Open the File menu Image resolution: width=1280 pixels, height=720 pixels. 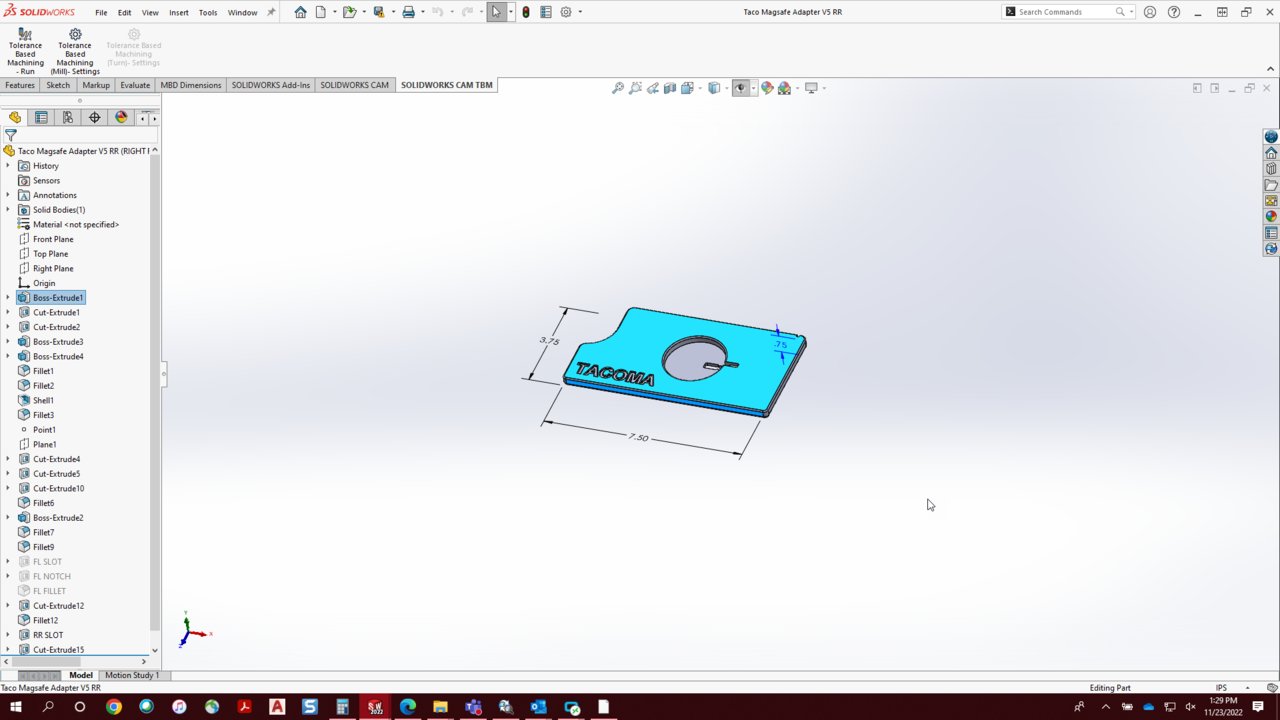tap(101, 13)
